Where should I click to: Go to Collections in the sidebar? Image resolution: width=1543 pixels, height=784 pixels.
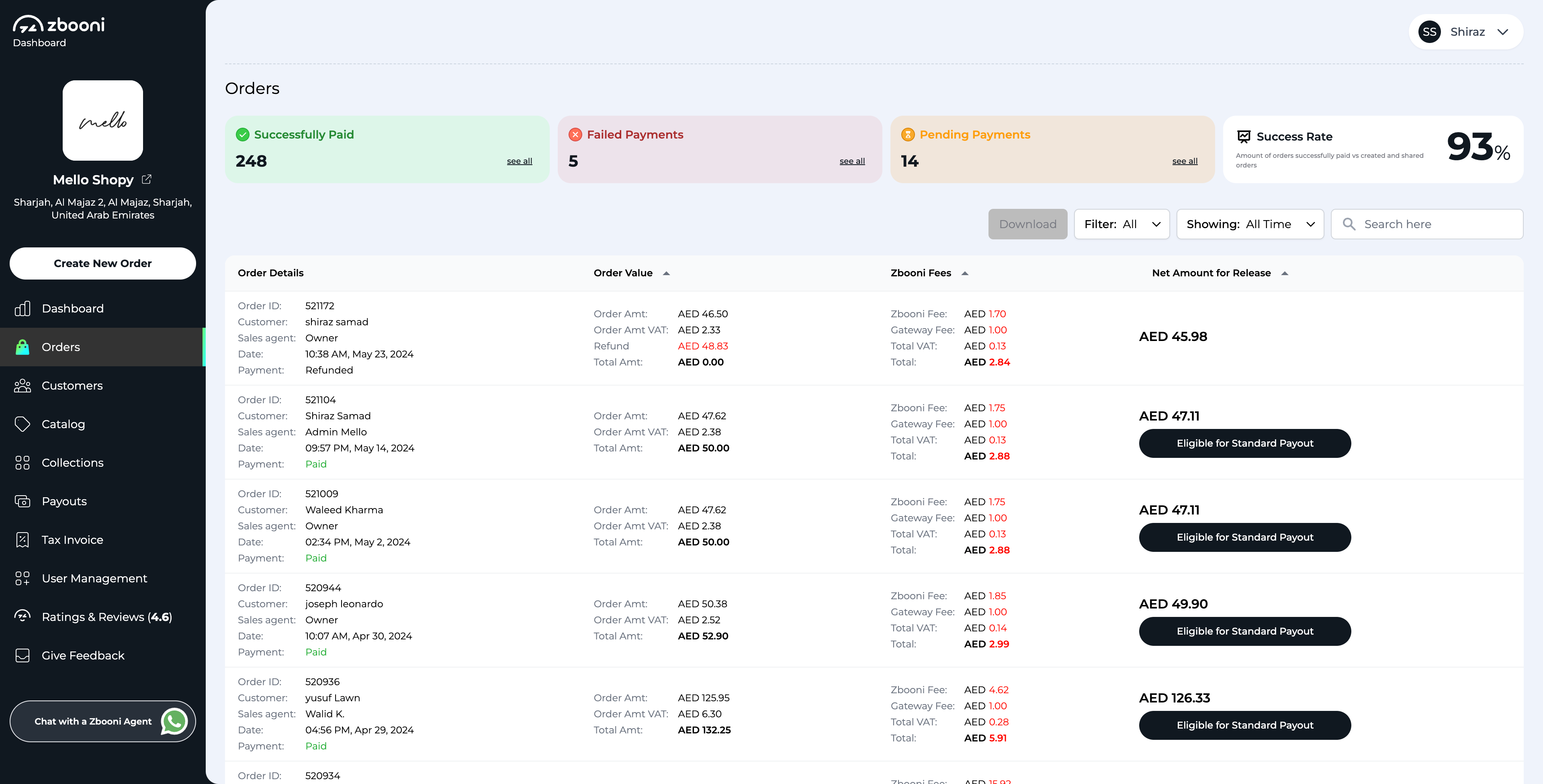pos(72,463)
